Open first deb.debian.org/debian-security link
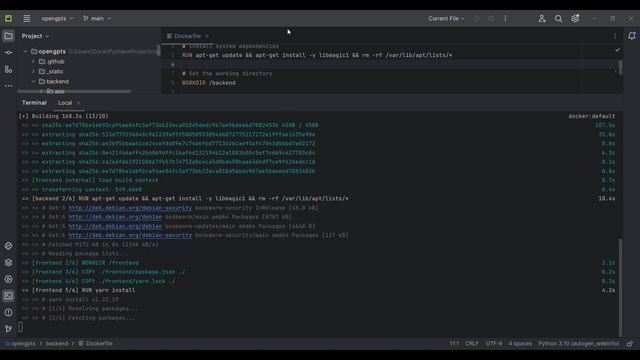 130,208
